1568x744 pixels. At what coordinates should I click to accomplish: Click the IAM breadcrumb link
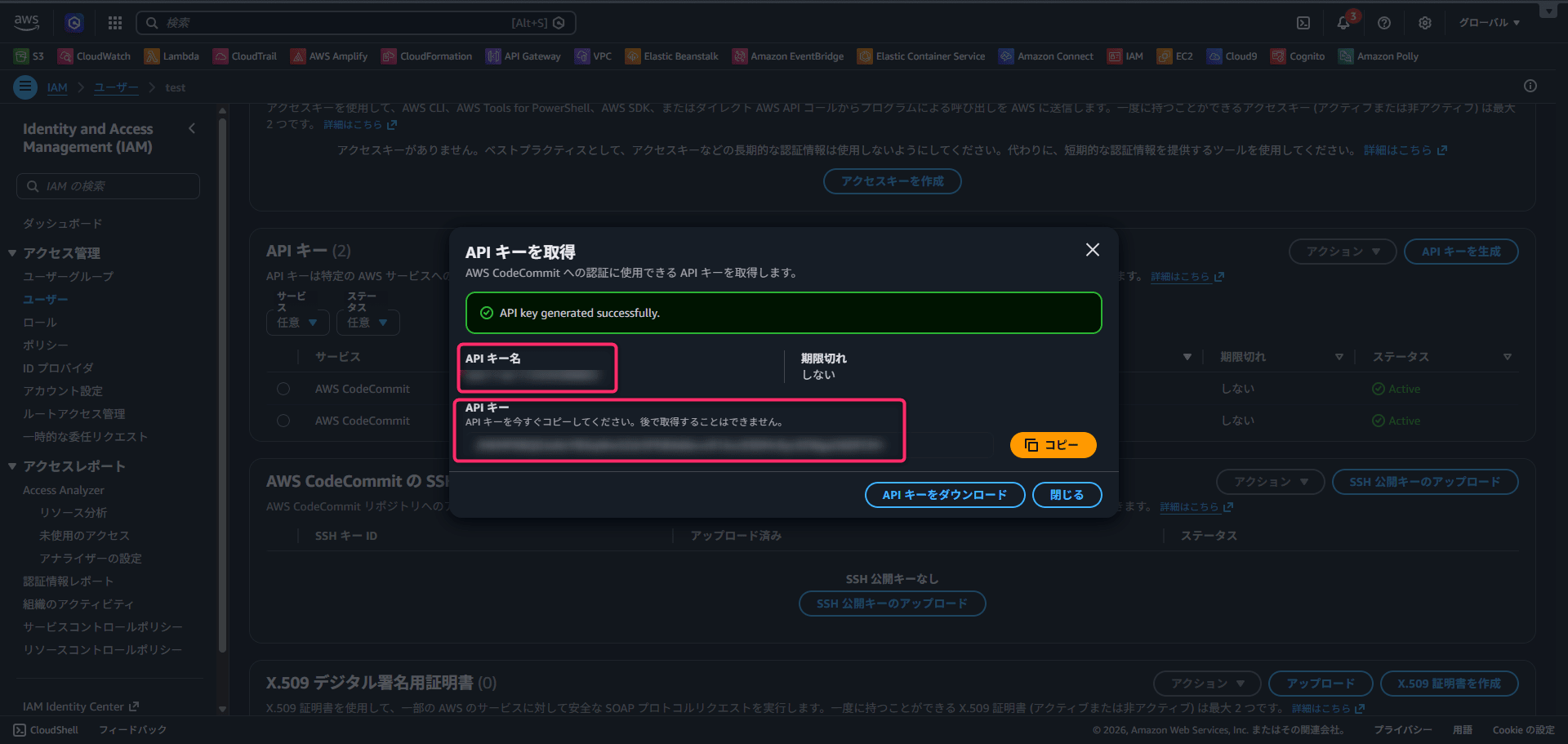pos(57,87)
